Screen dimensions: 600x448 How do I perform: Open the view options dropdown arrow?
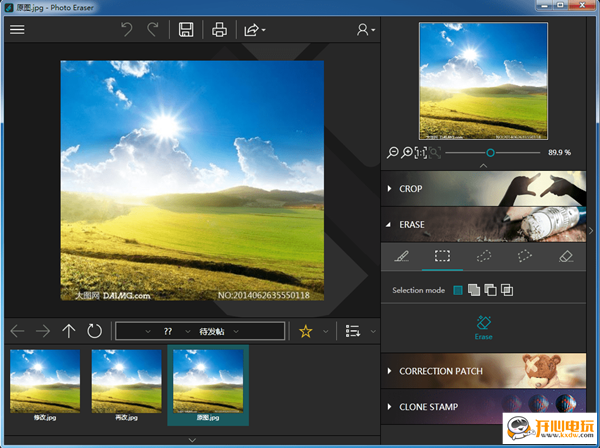click(x=373, y=331)
